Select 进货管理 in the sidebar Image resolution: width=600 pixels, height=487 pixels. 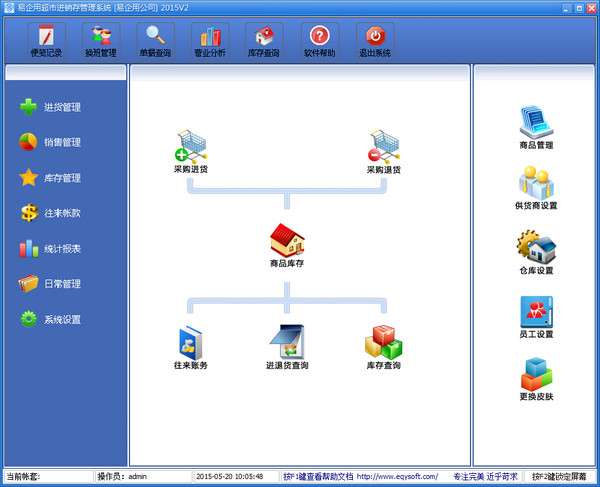50,107
